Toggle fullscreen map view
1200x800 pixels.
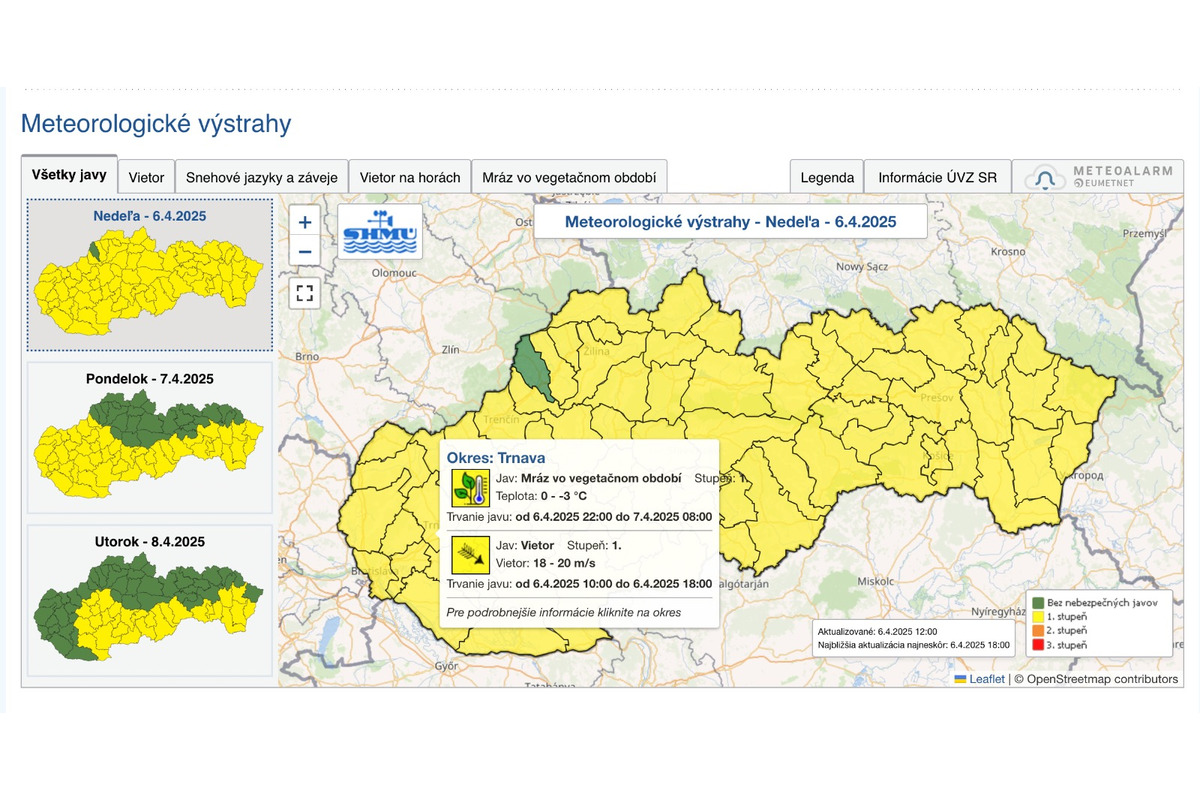[x=305, y=293]
